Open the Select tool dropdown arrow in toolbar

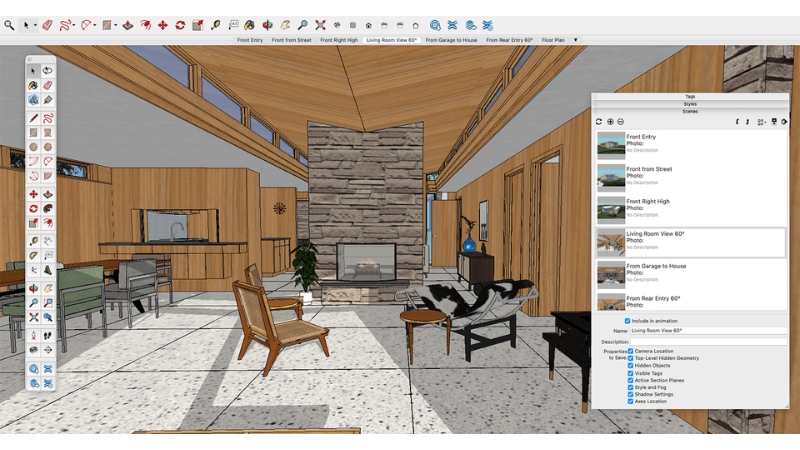click(35, 25)
